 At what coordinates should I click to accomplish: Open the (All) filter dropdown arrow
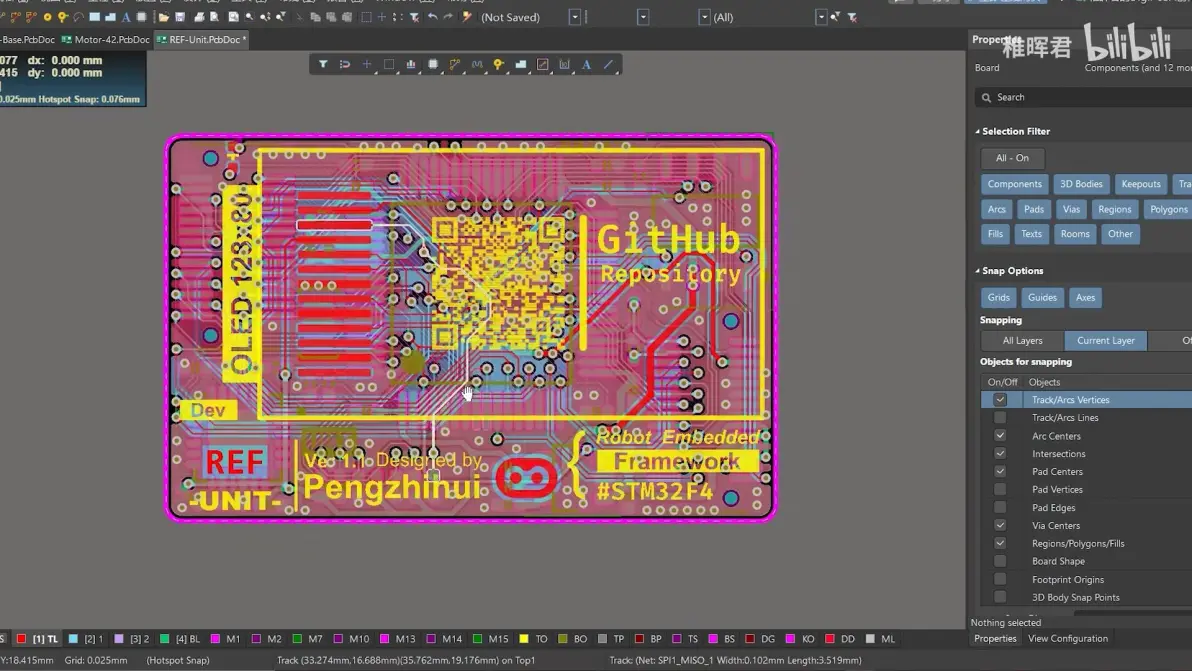(x=821, y=17)
